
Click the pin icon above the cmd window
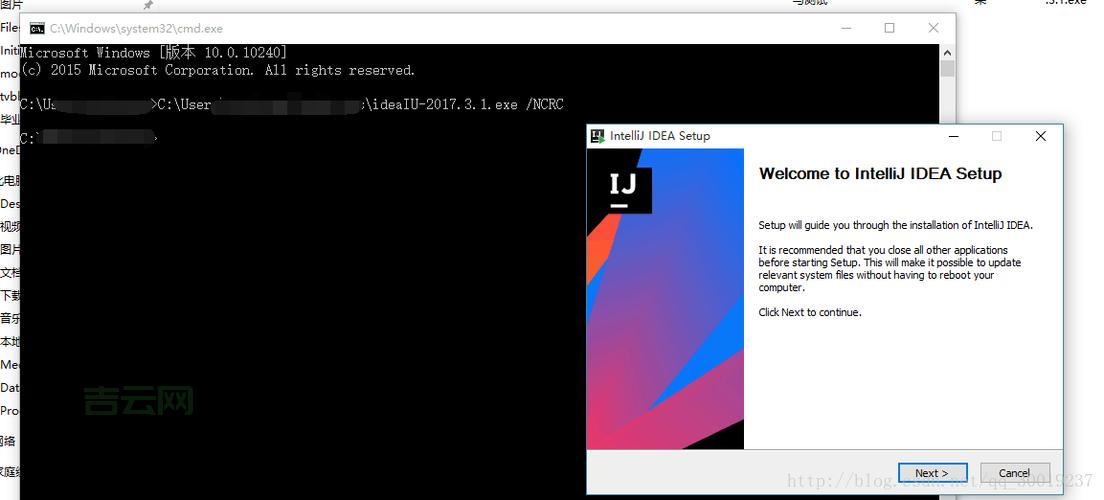tap(148, 5)
